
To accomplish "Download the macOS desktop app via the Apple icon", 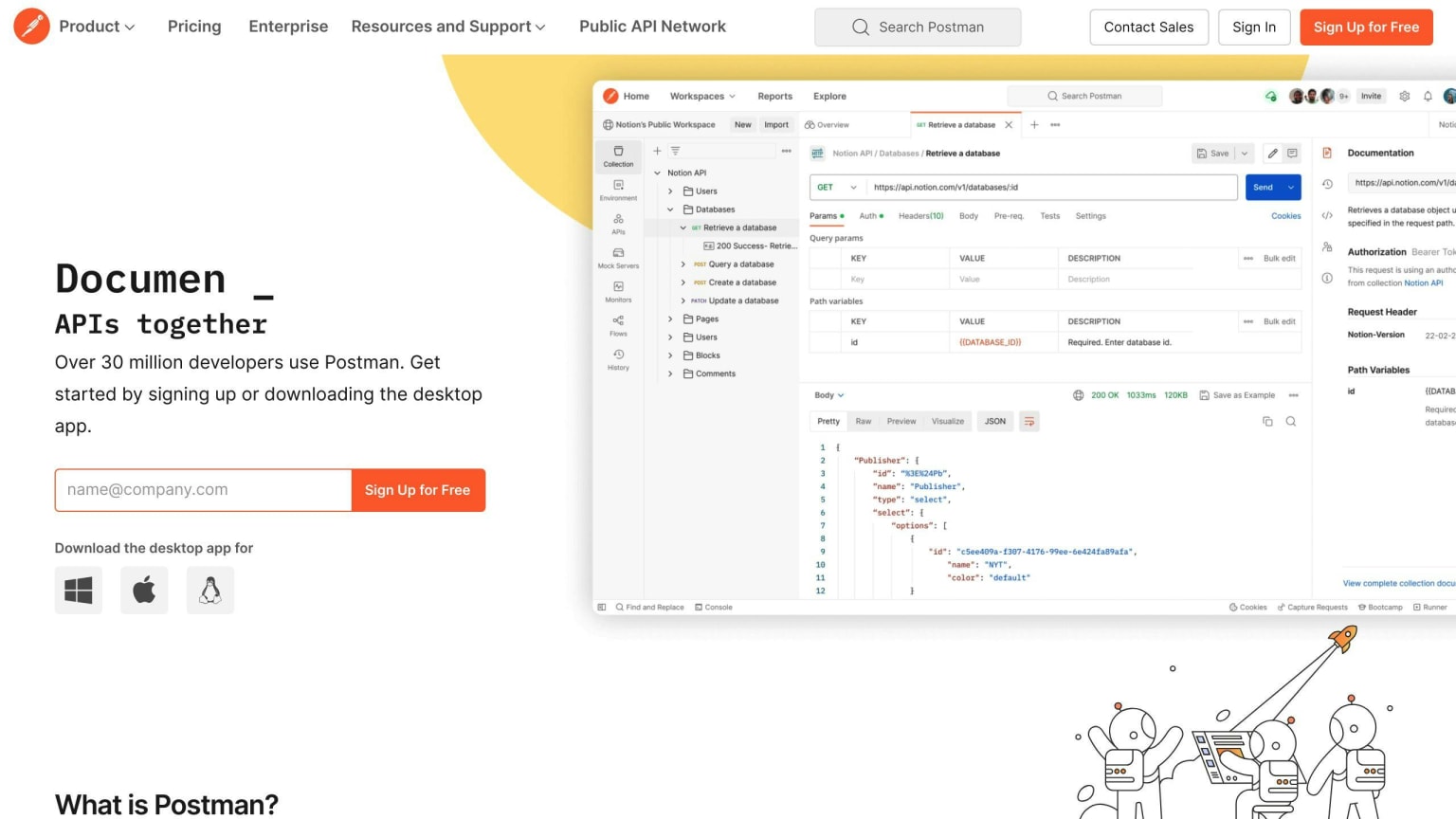I will point(144,591).
